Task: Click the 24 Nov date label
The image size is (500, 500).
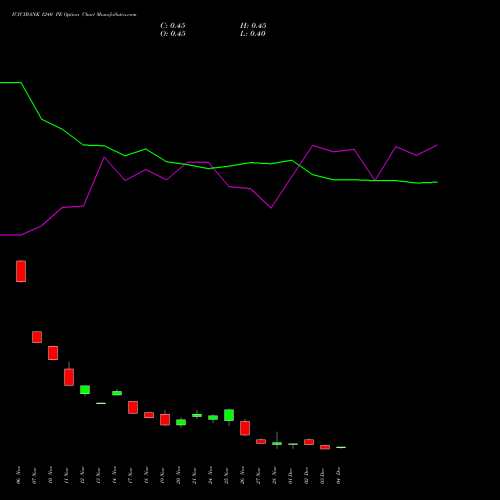Action: (210, 475)
